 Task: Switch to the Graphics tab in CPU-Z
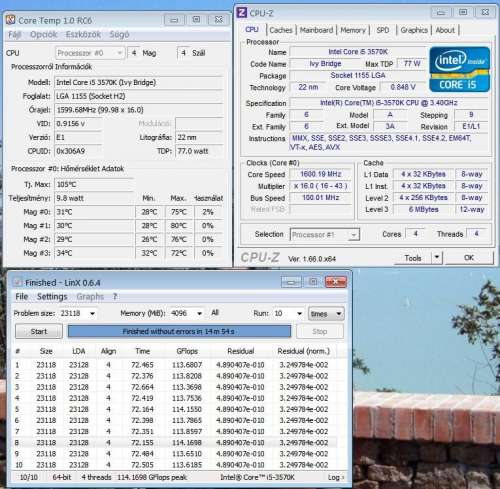[x=414, y=30]
